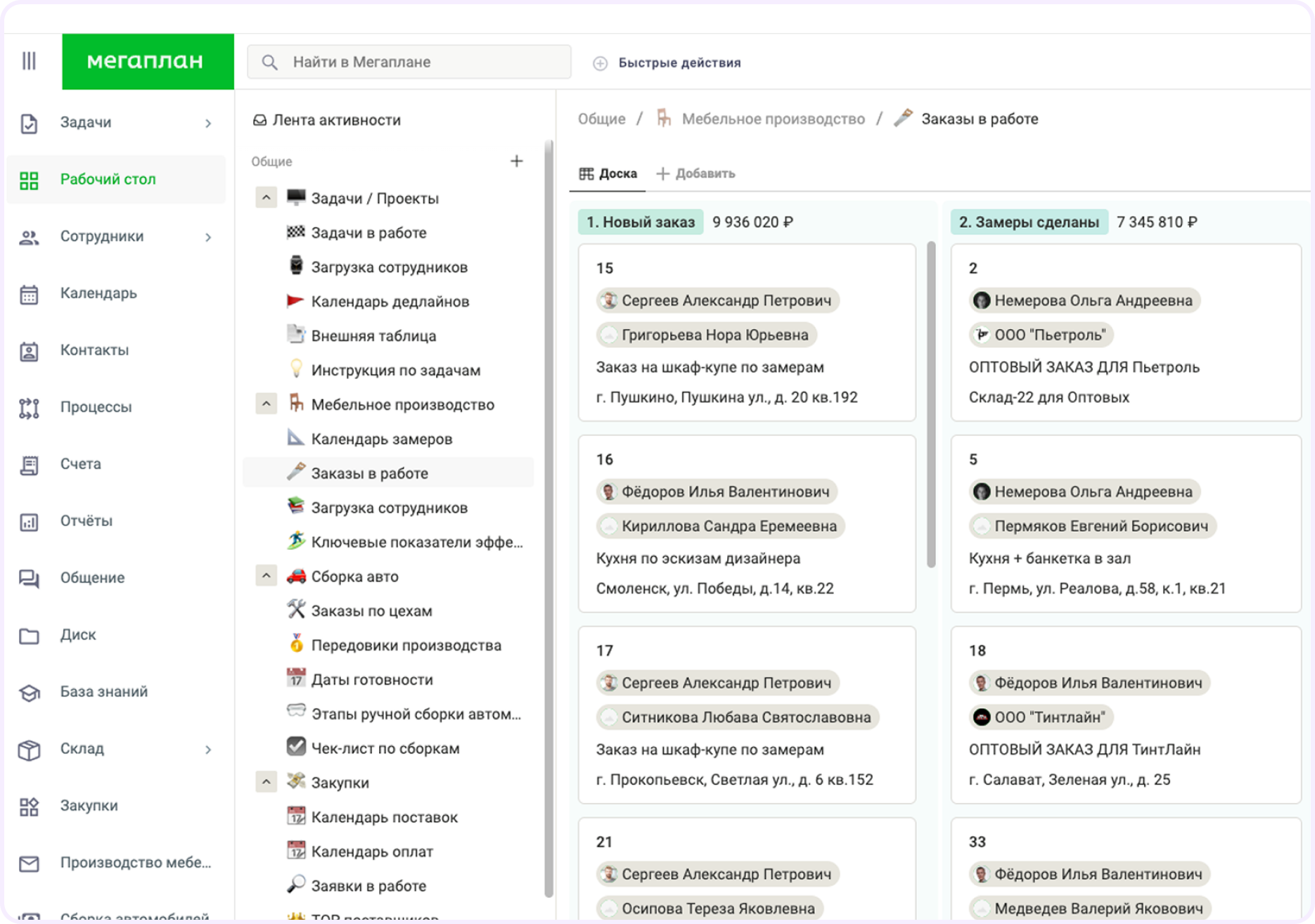Collapse the Задачи / Проекты group
The height and width of the screenshot is (924, 1315).
click(x=266, y=198)
